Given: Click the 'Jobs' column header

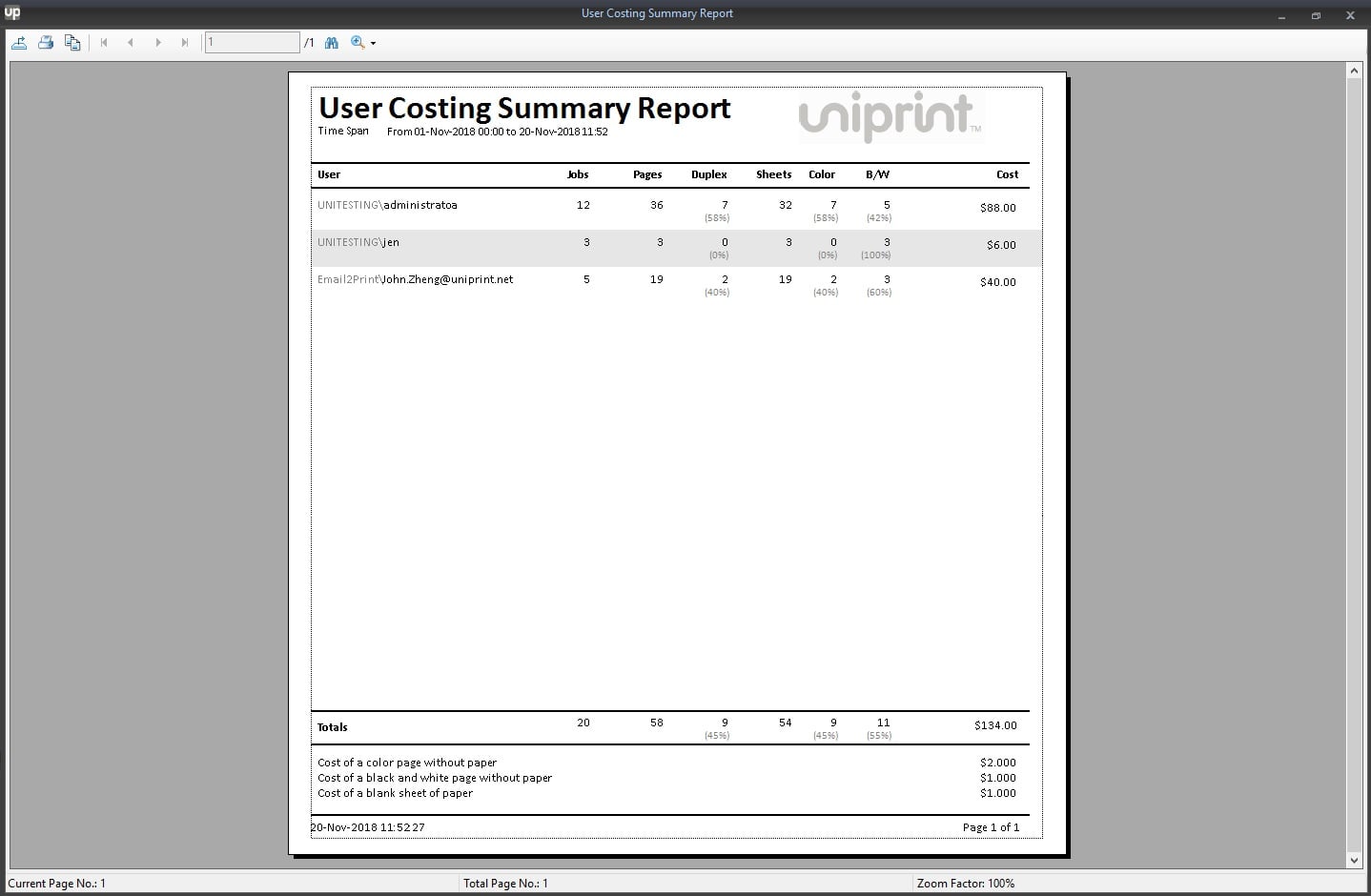Looking at the screenshot, I should point(578,174).
